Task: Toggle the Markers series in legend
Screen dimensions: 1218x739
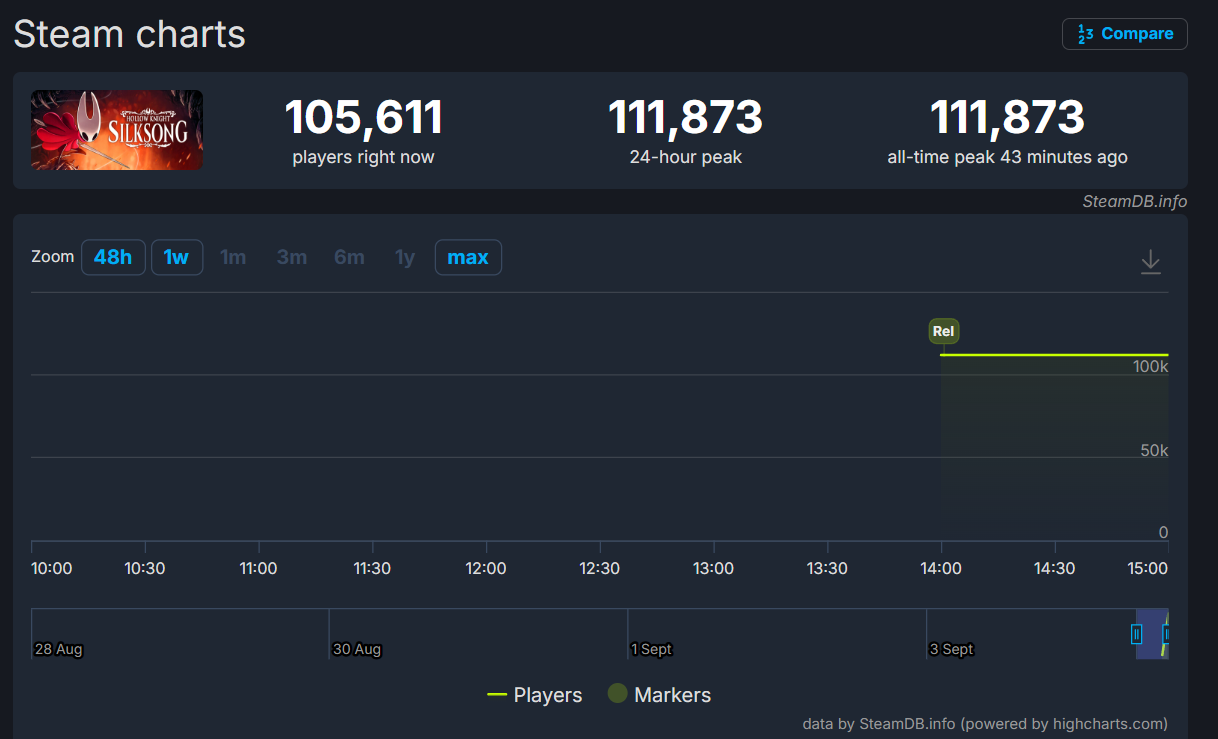Action: 660,695
